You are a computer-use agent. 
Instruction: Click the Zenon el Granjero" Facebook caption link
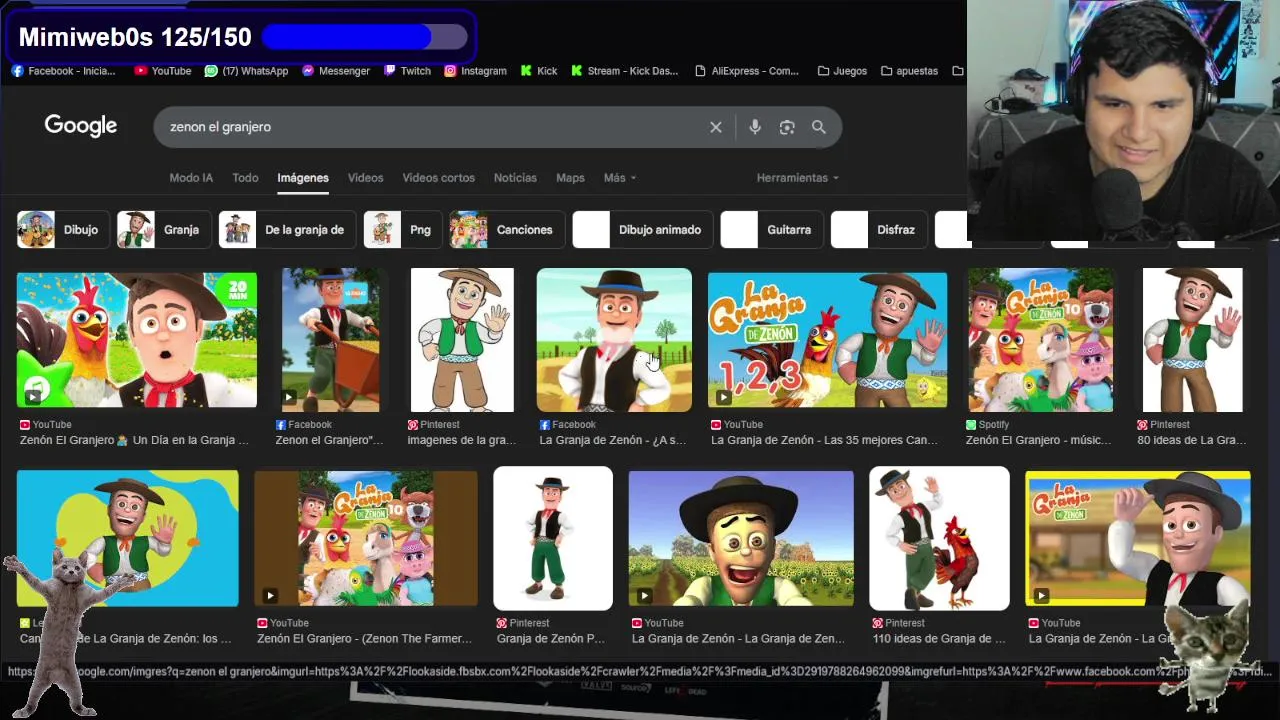point(329,440)
